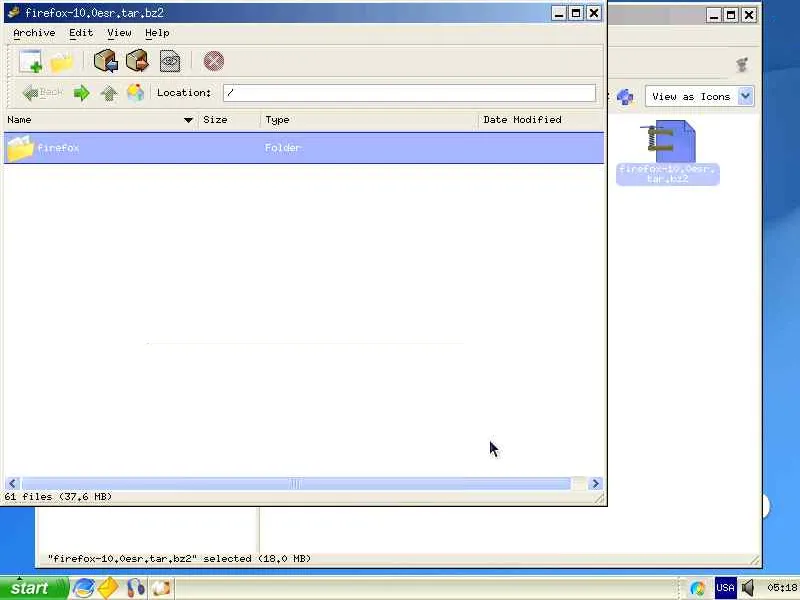Maximize the firefox-10.0esr.tar.bz2 archive window
Image resolution: width=800 pixels, height=600 pixels.
click(x=576, y=13)
